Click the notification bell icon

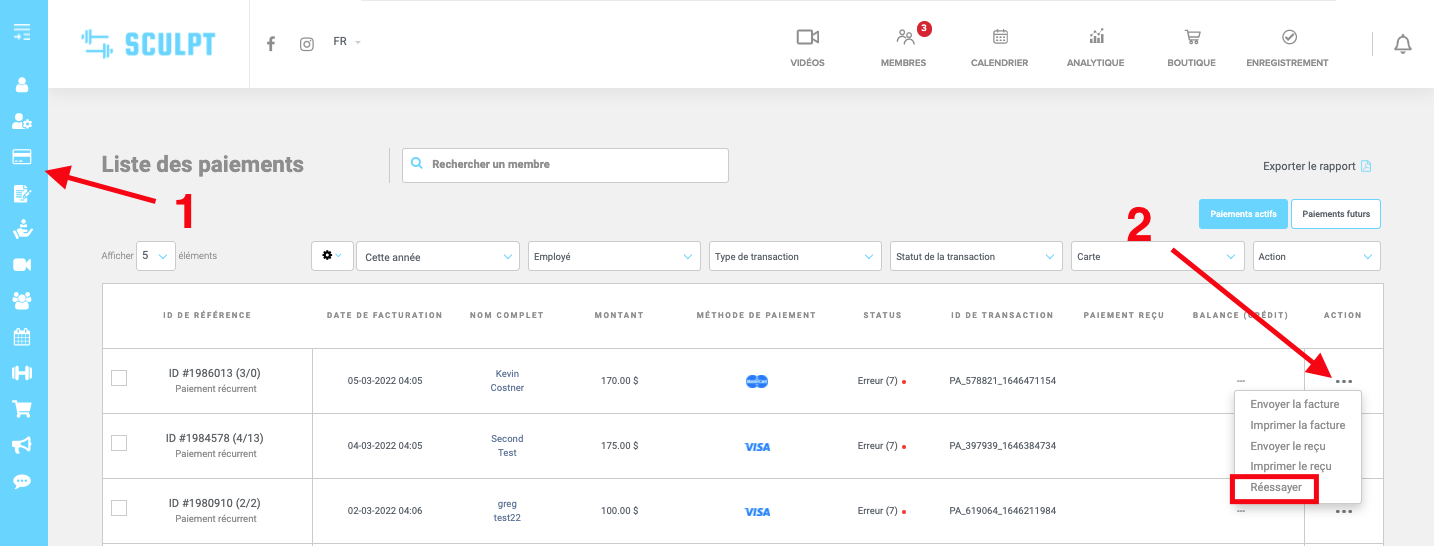(x=1403, y=44)
